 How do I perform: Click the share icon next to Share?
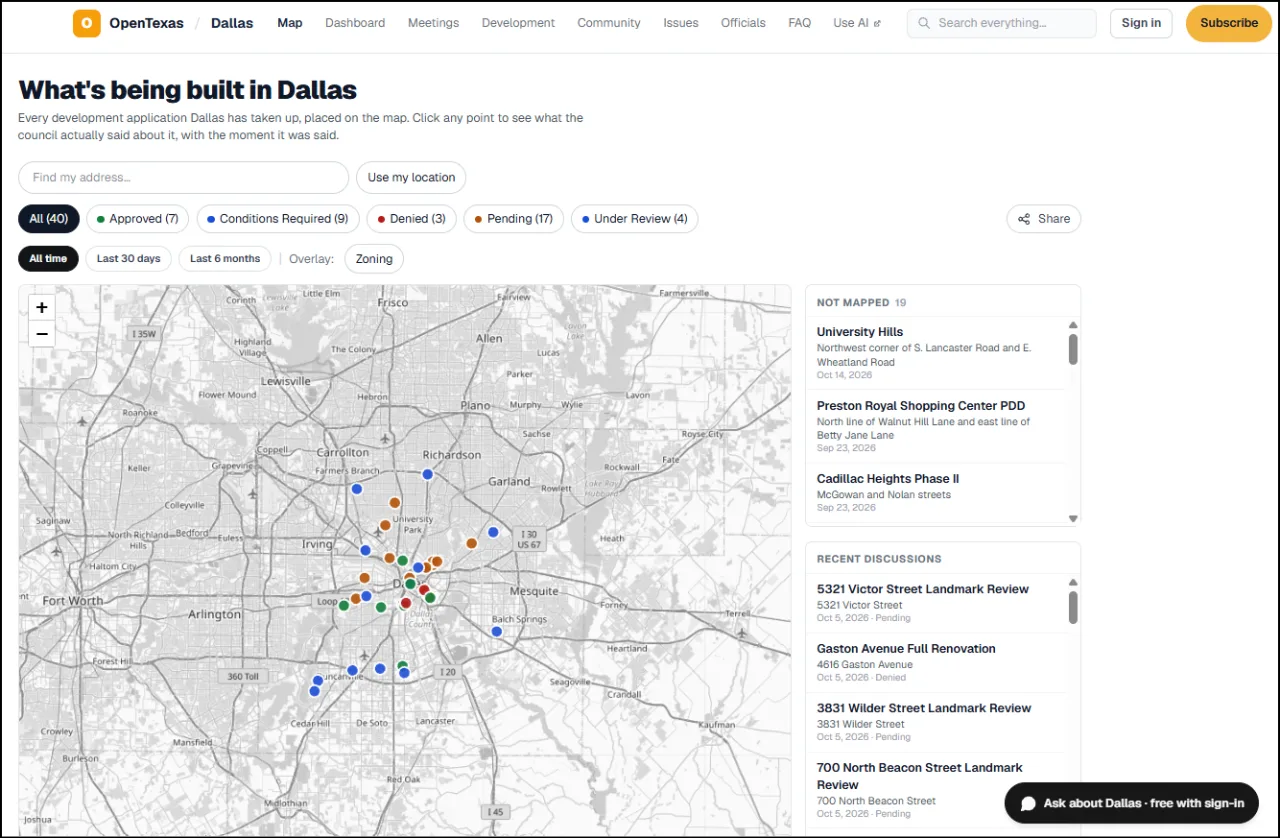[1024, 219]
